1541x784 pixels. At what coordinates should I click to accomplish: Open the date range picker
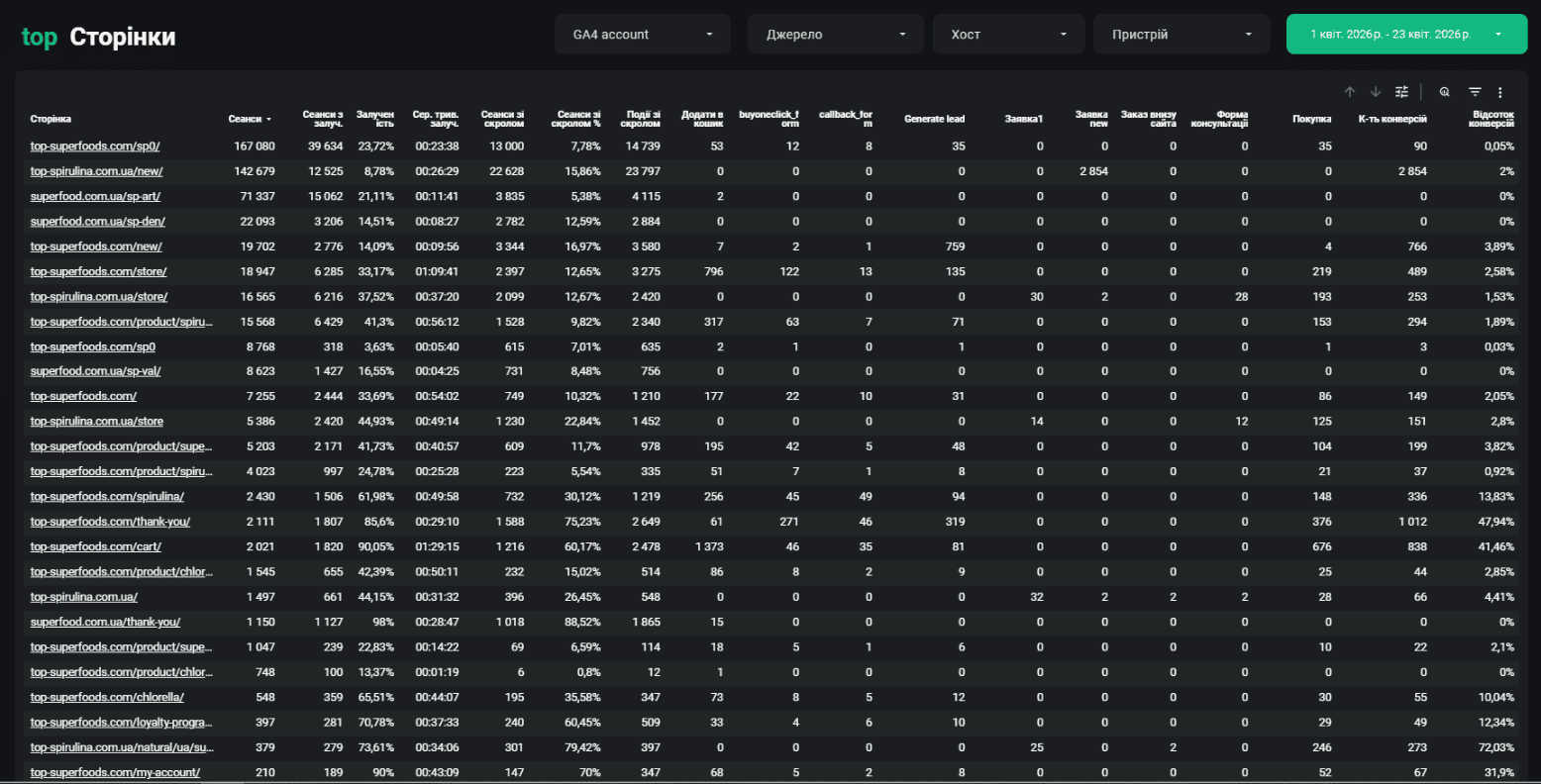click(1406, 34)
